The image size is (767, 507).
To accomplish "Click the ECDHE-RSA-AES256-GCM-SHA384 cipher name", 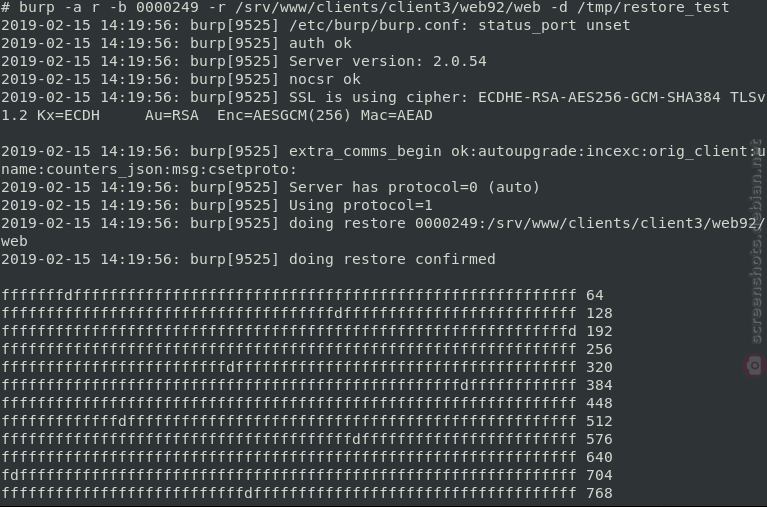I will click(x=599, y=97).
